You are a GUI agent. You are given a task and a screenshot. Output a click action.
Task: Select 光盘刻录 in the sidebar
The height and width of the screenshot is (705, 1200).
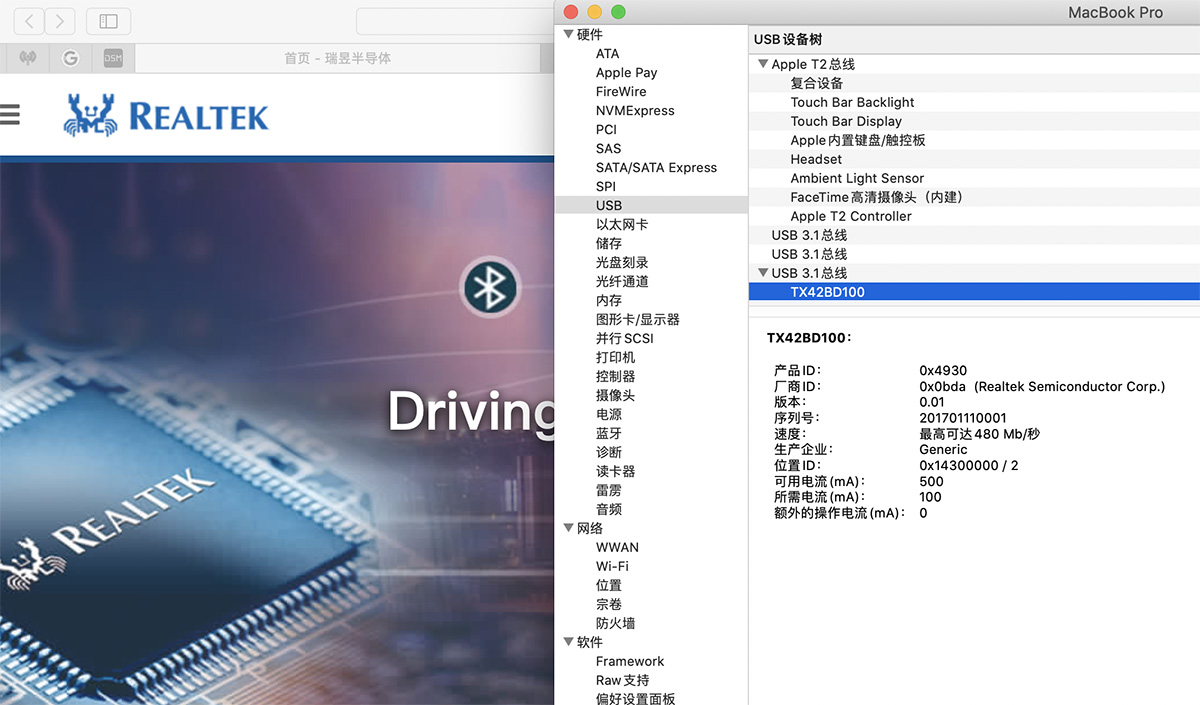(x=621, y=263)
